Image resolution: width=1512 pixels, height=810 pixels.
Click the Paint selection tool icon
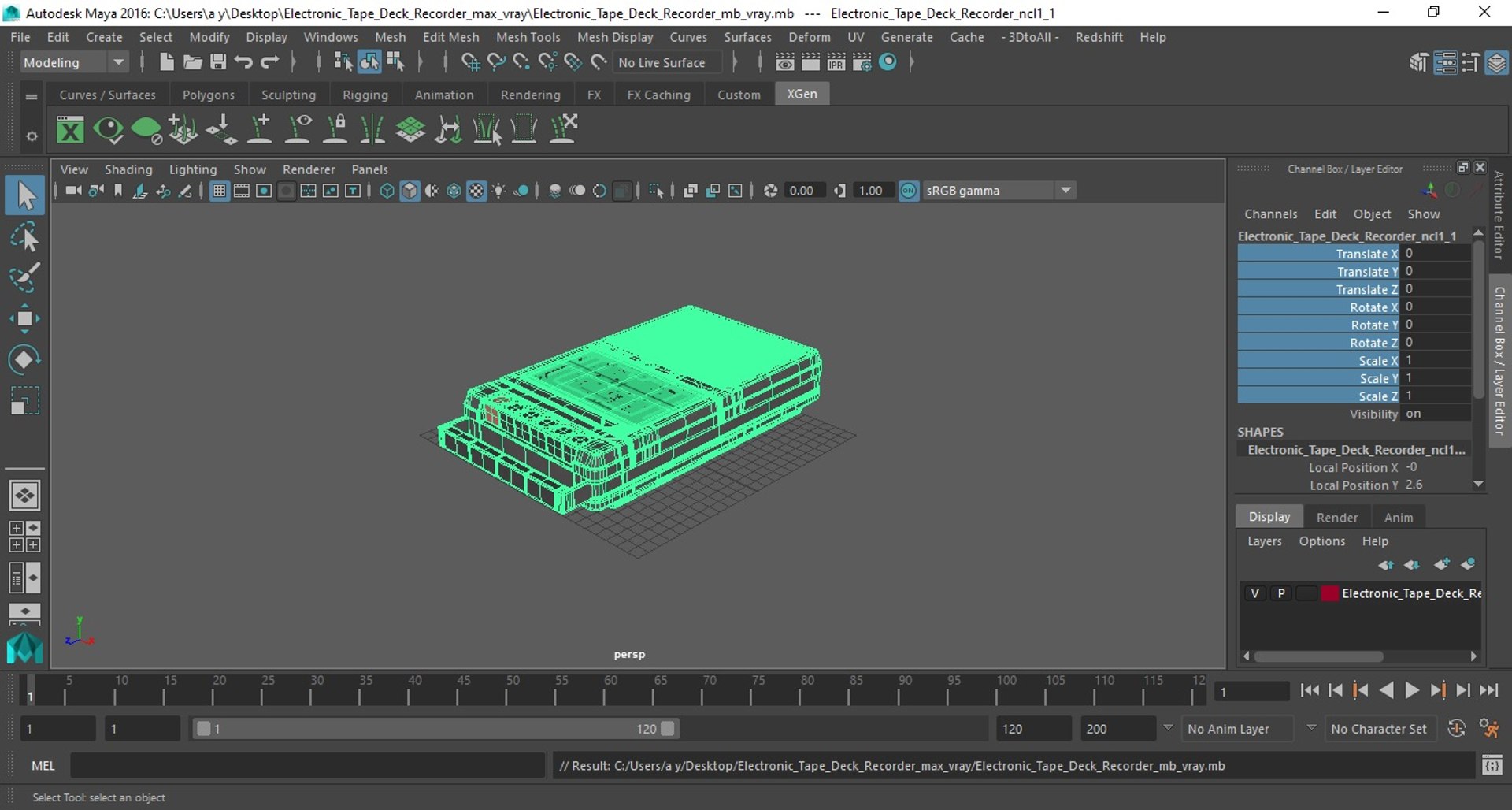24,277
